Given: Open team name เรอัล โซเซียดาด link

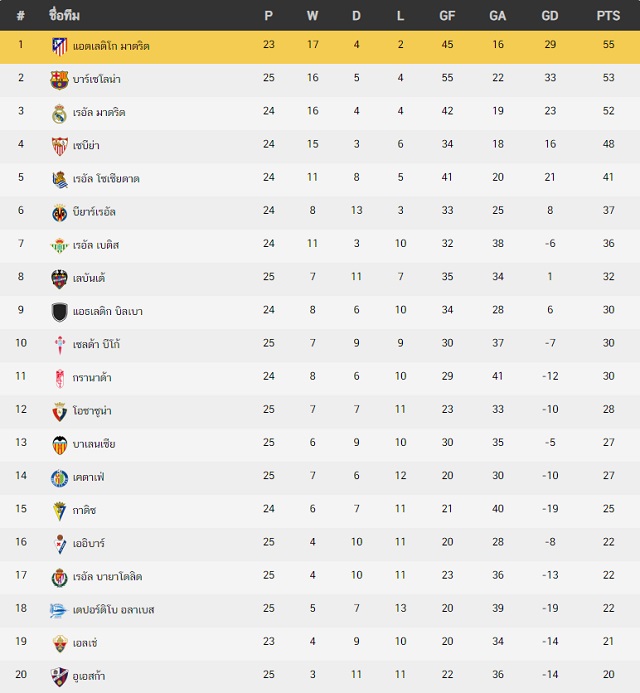Looking at the screenshot, I should coord(106,179).
